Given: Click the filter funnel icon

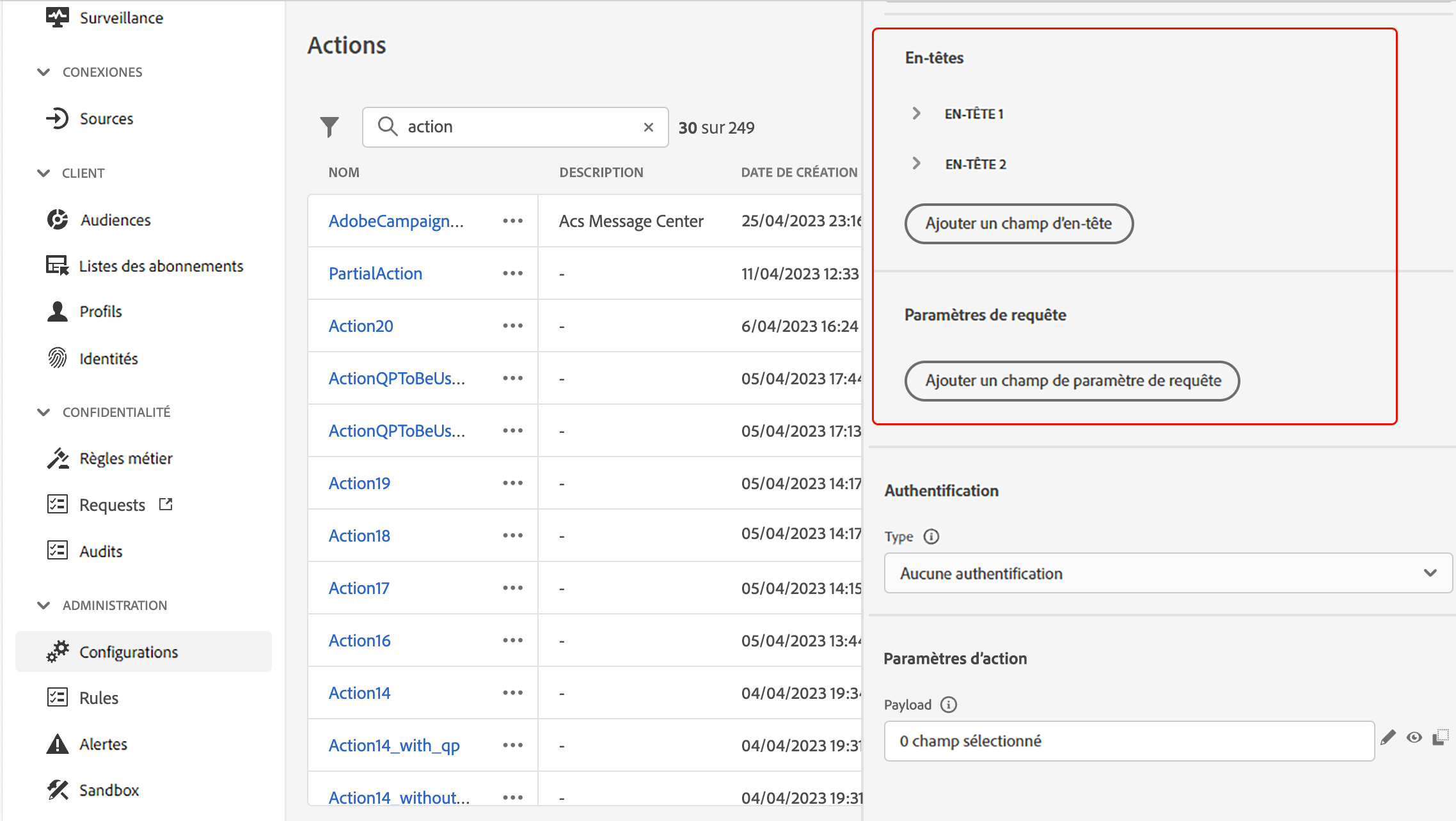Looking at the screenshot, I should pyautogui.click(x=329, y=127).
